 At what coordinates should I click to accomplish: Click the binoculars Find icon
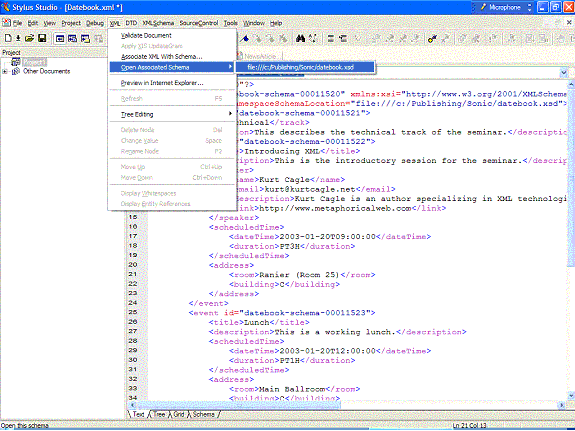[301, 38]
